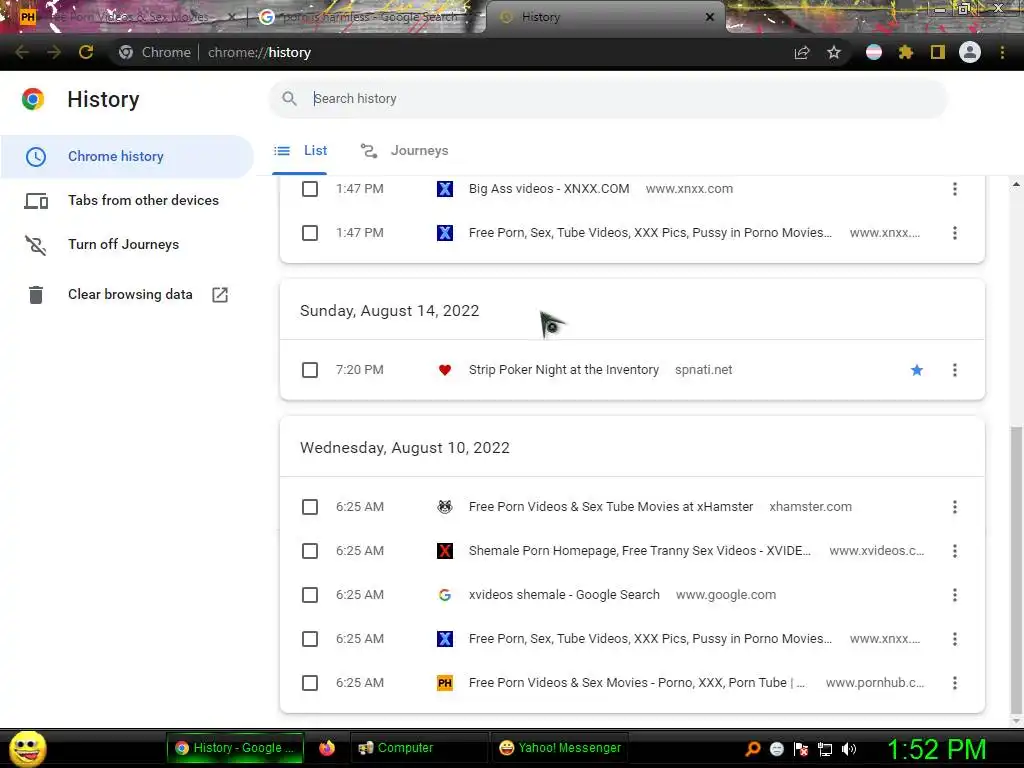The width and height of the screenshot is (1024, 768).
Task: Open the xvideos shemale - Google Search link
Action: (x=564, y=595)
